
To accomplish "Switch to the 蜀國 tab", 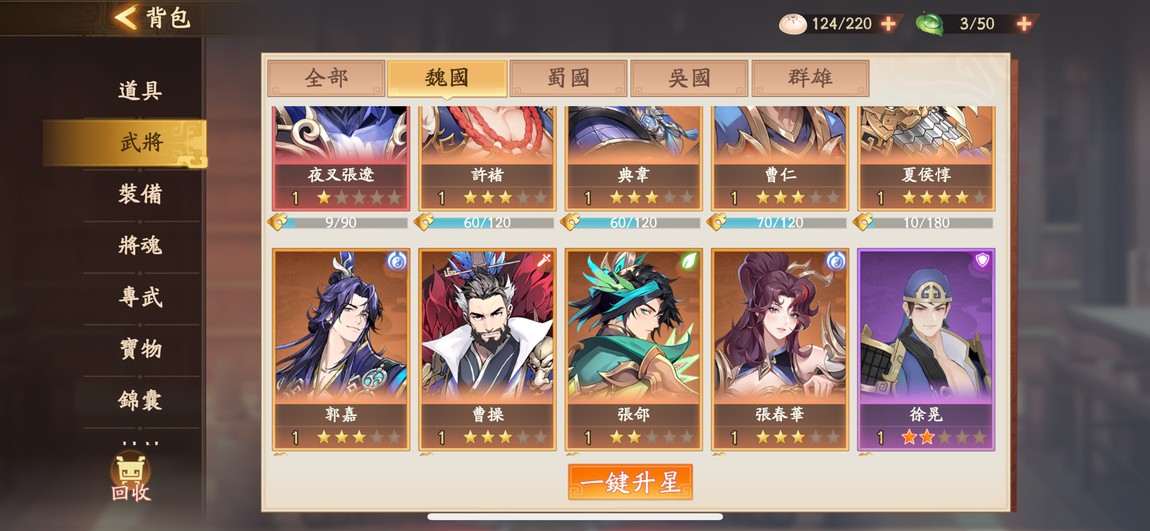I will tap(568, 78).
